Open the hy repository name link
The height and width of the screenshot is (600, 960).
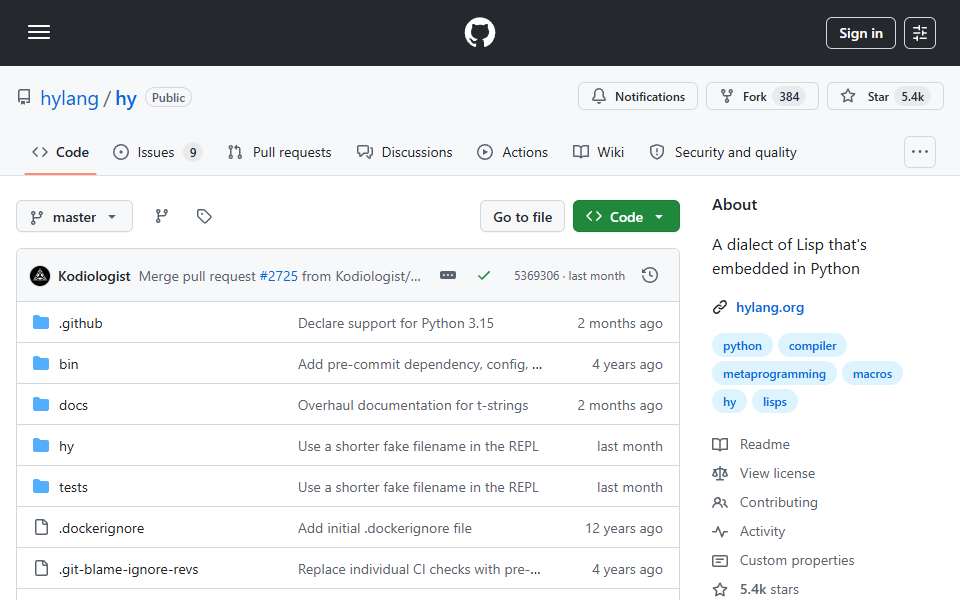click(126, 98)
